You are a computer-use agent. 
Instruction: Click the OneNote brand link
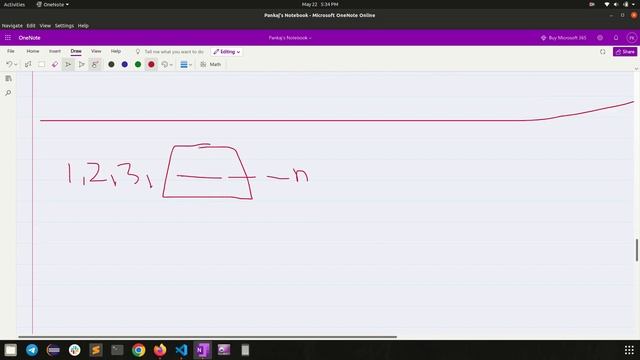pyautogui.click(x=29, y=38)
